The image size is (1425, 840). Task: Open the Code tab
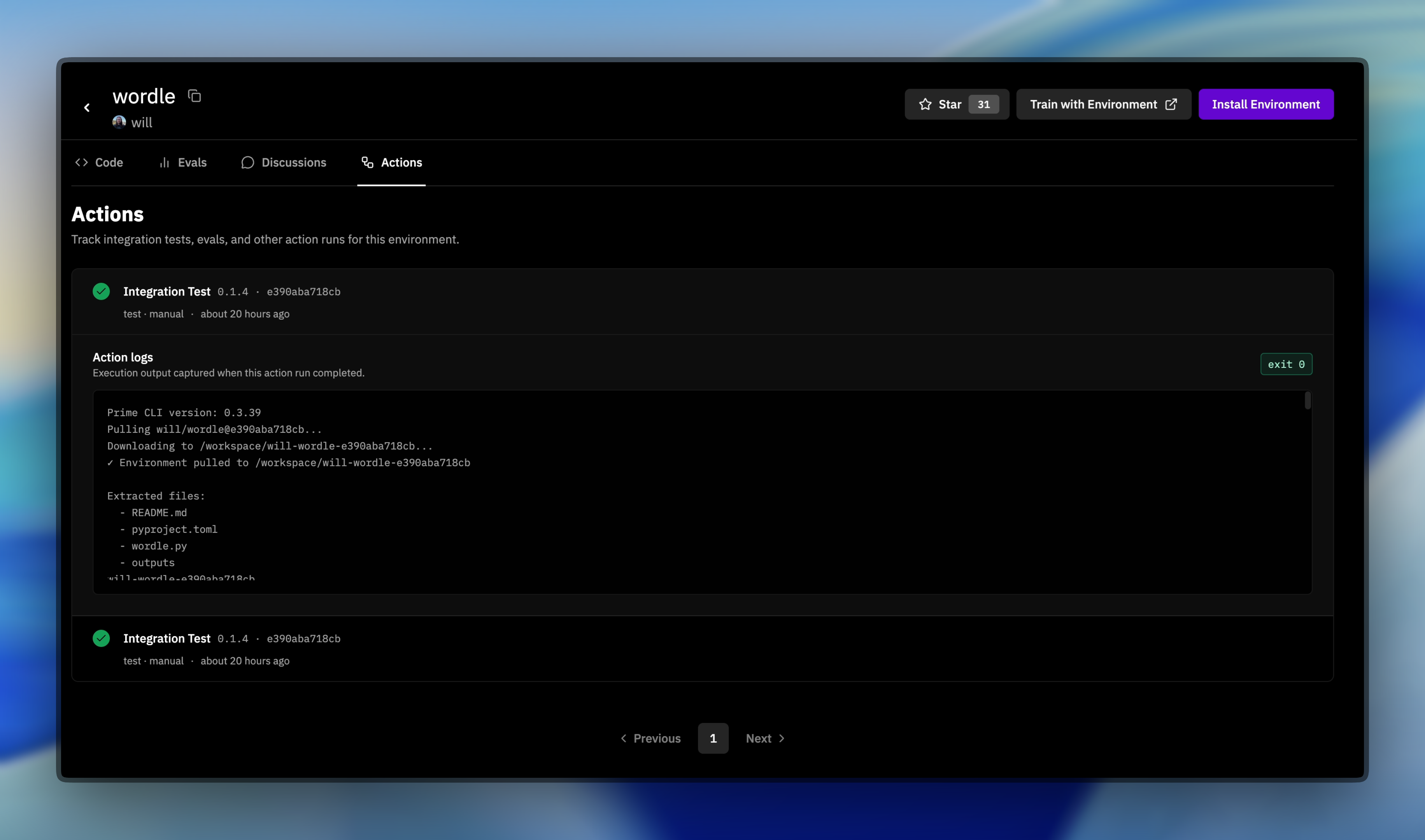pos(99,163)
